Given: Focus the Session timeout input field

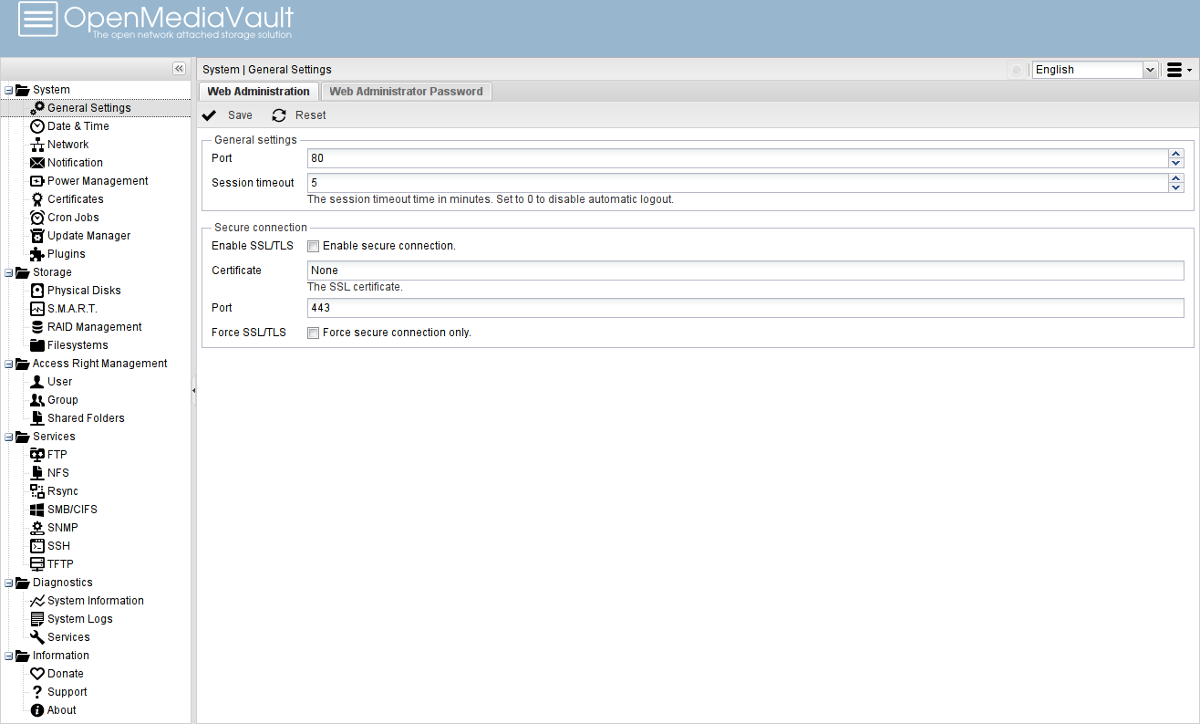Looking at the screenshot, I should point(737,183).
